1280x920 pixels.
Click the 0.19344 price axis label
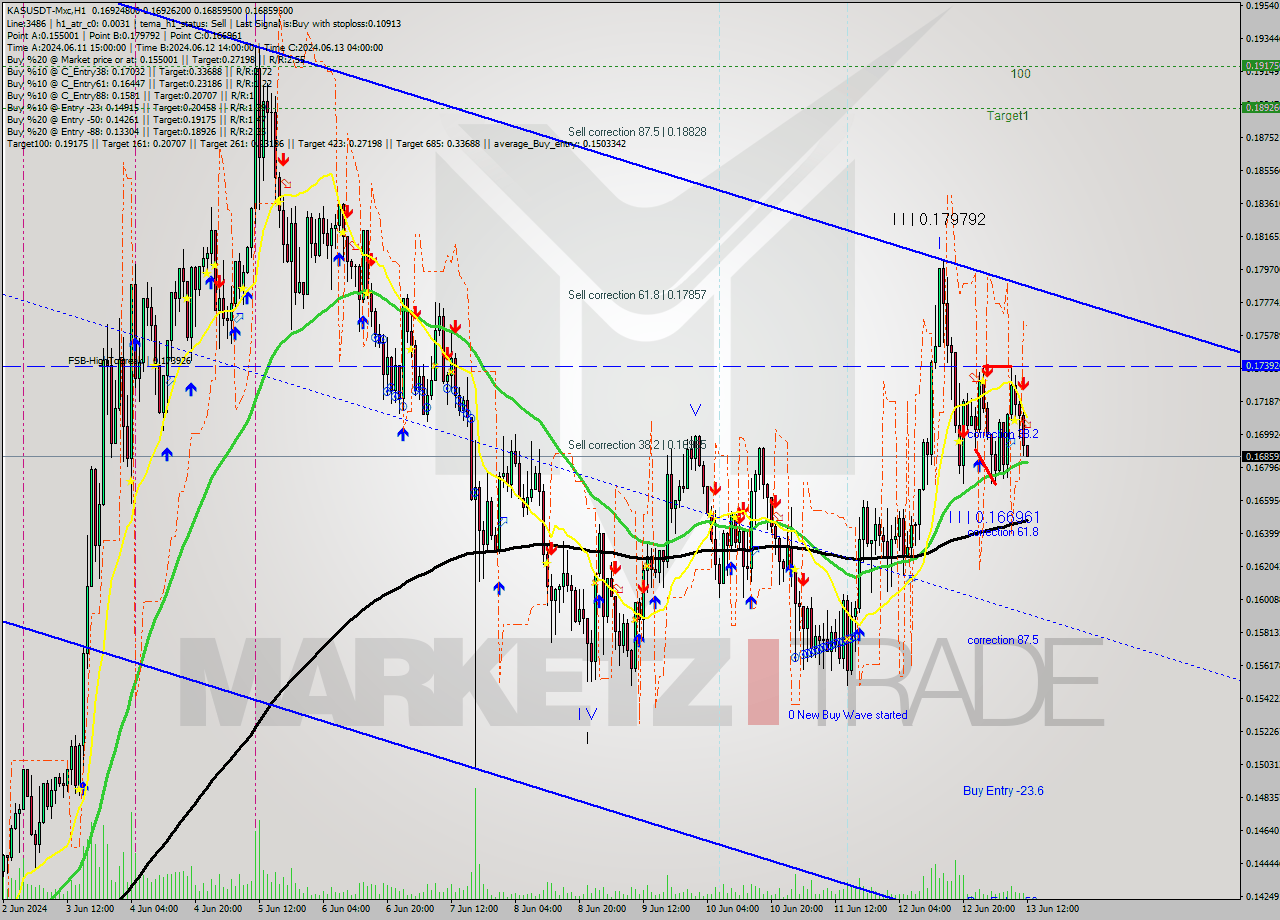(x=1262, y=39)
